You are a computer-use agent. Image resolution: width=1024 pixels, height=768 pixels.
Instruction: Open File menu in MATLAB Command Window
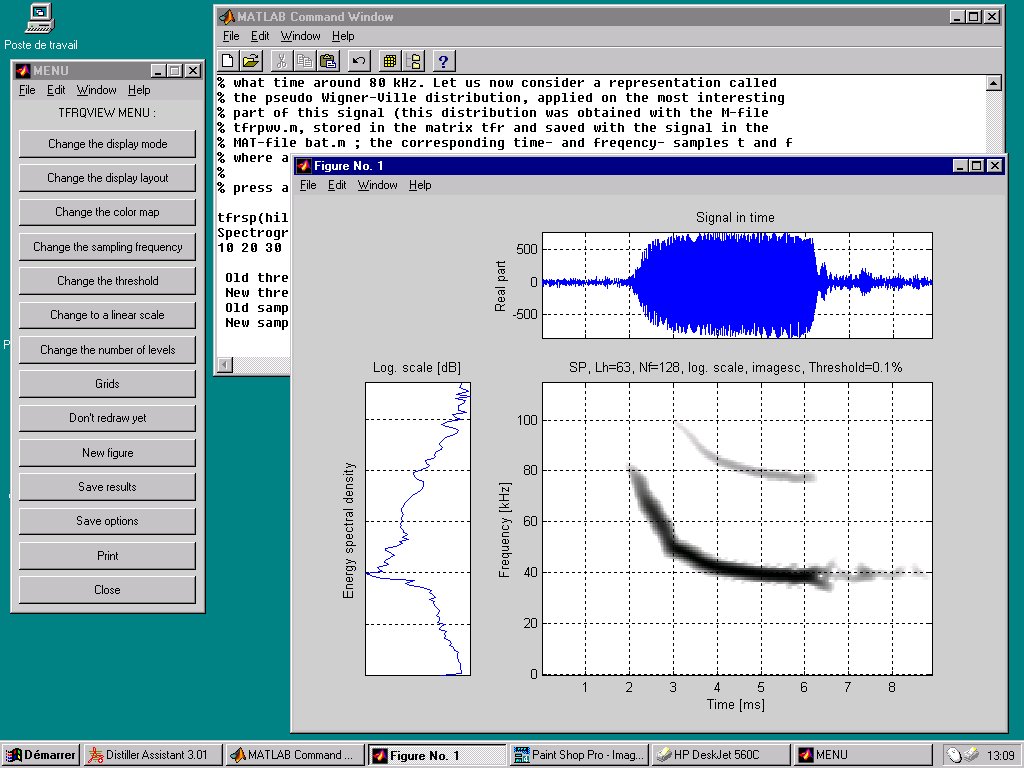pyautogui.click(x=231, y=36)
